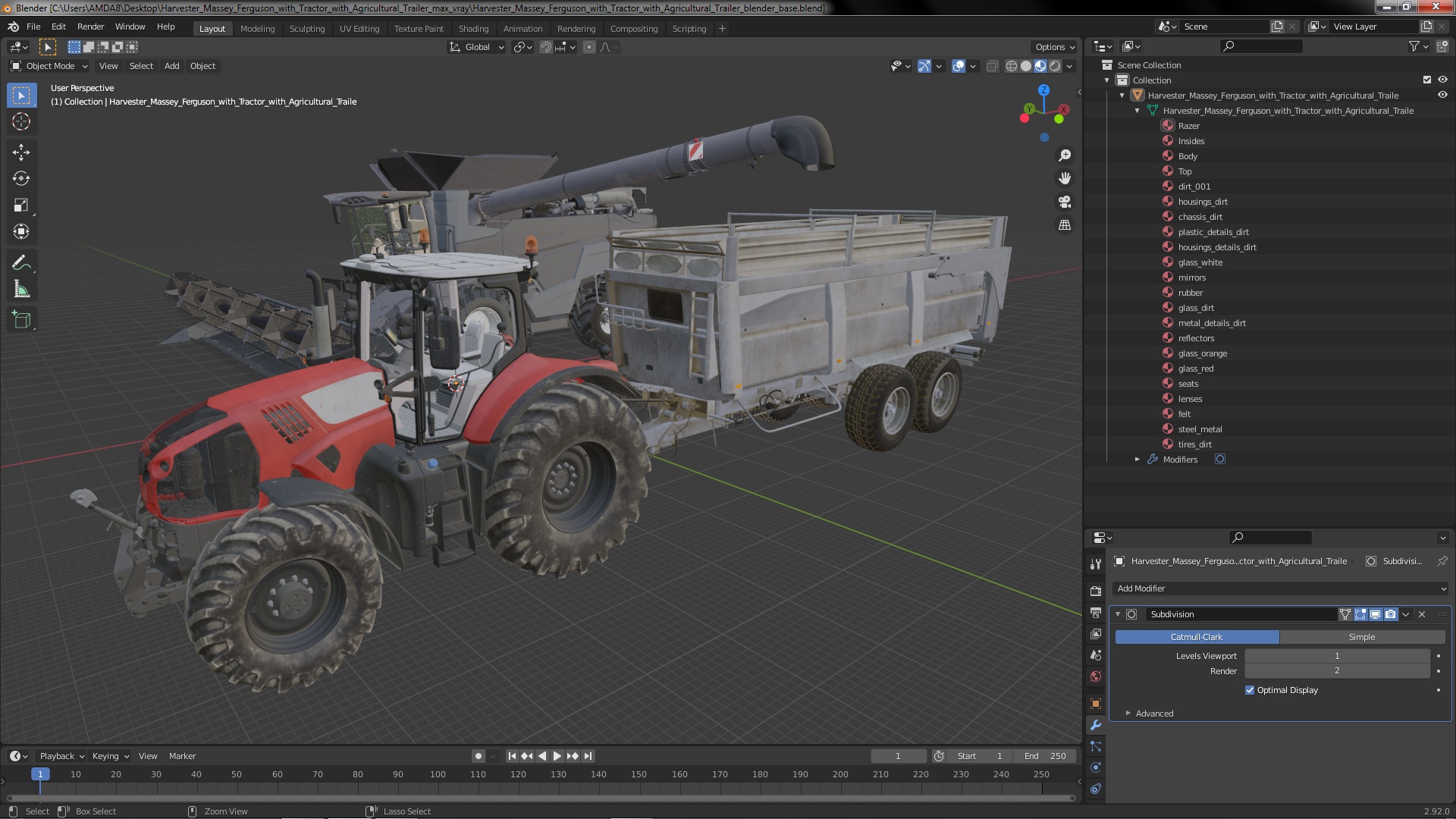This screenshot has width=1456, height=819.
Task: Toggle modifier render display
Action: coord(1390,614)
